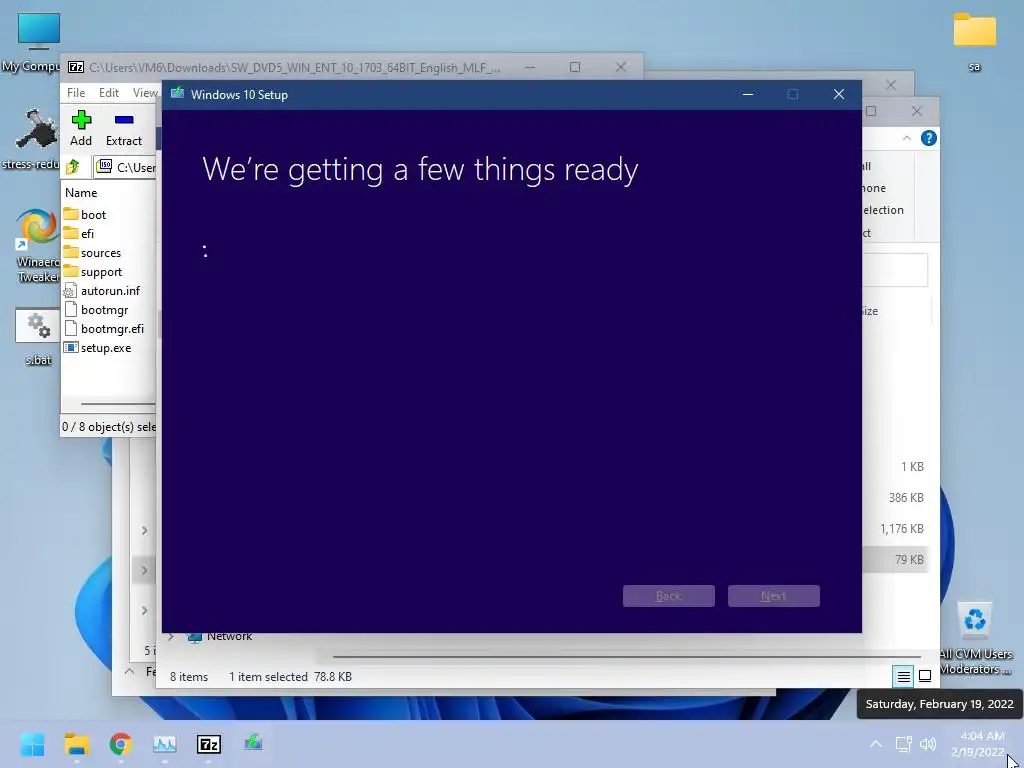The height and width of the screenshot is (768, 1024).
Task: Open the volume tray icon
Action: (927, 744)
